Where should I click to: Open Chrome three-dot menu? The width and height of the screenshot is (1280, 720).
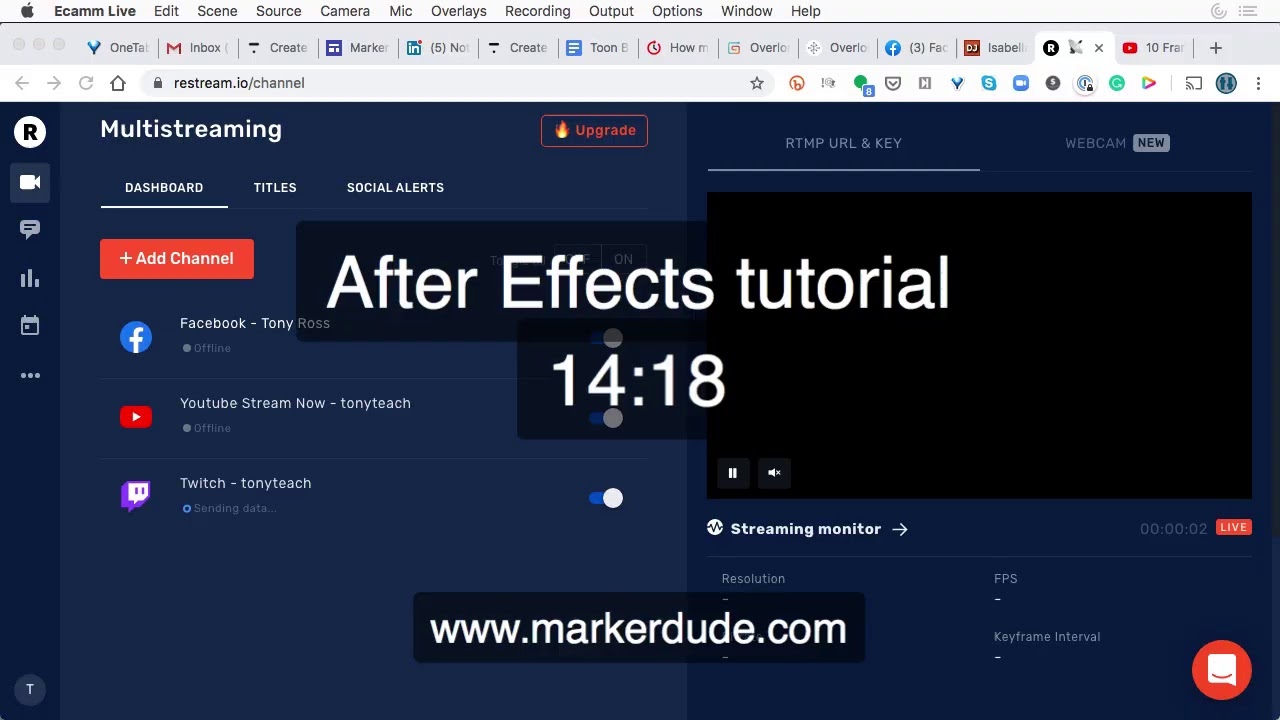point(1258,83)
